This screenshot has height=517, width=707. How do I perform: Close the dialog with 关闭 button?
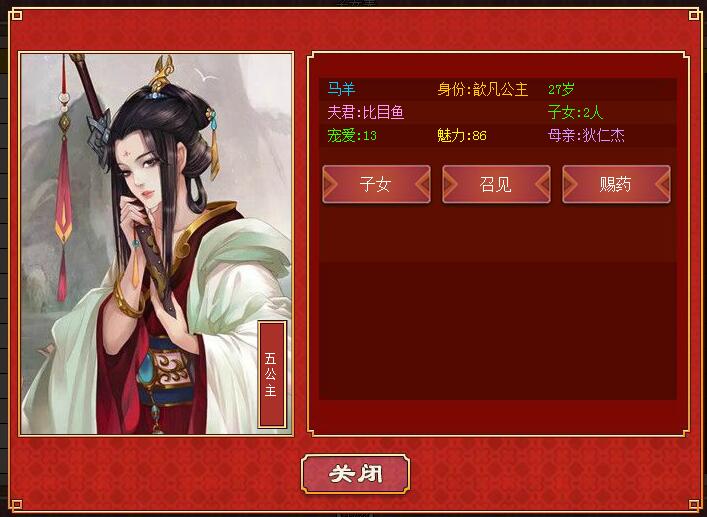click(x=355, y=474)
